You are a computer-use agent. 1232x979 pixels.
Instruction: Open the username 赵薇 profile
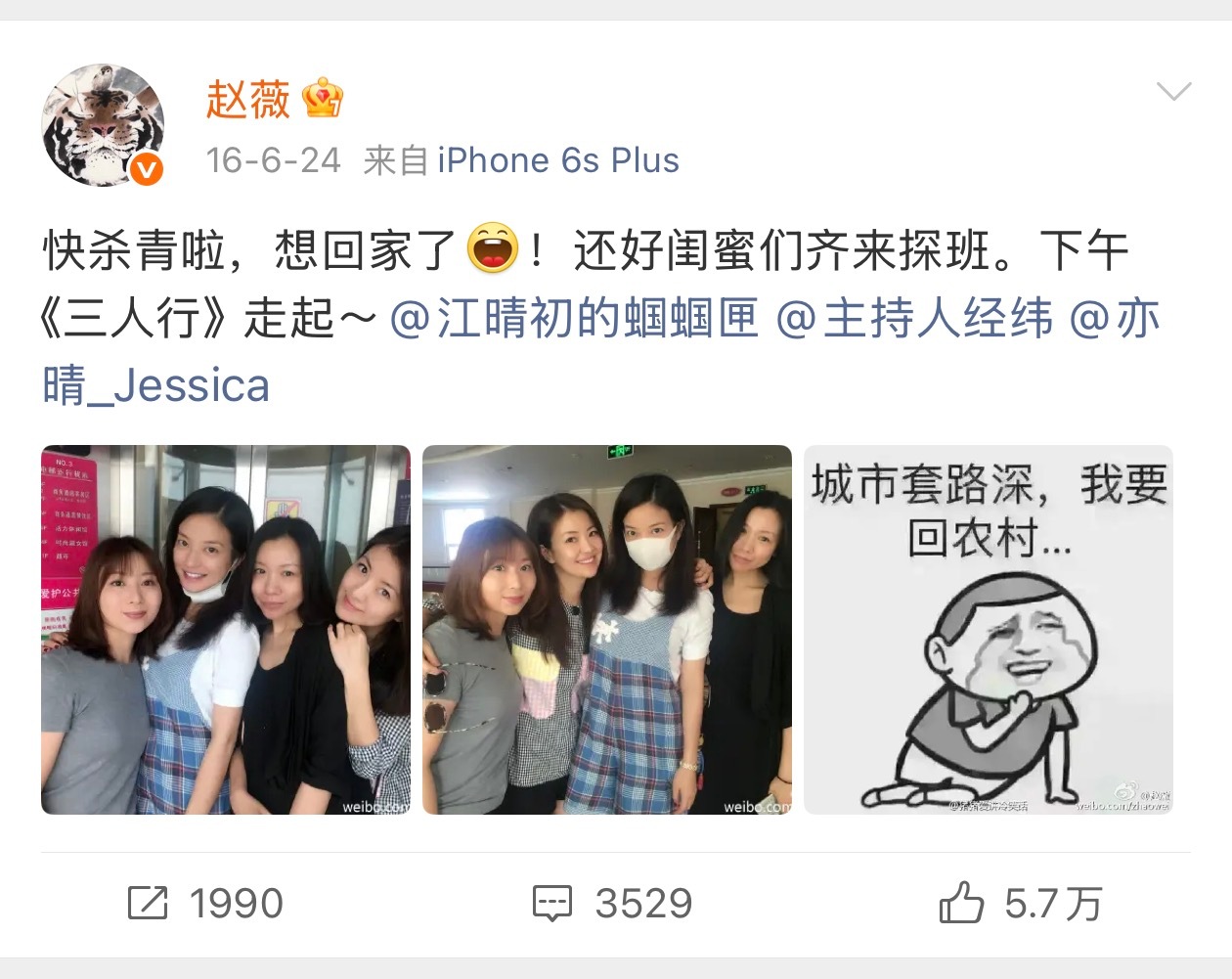[248, 99]
